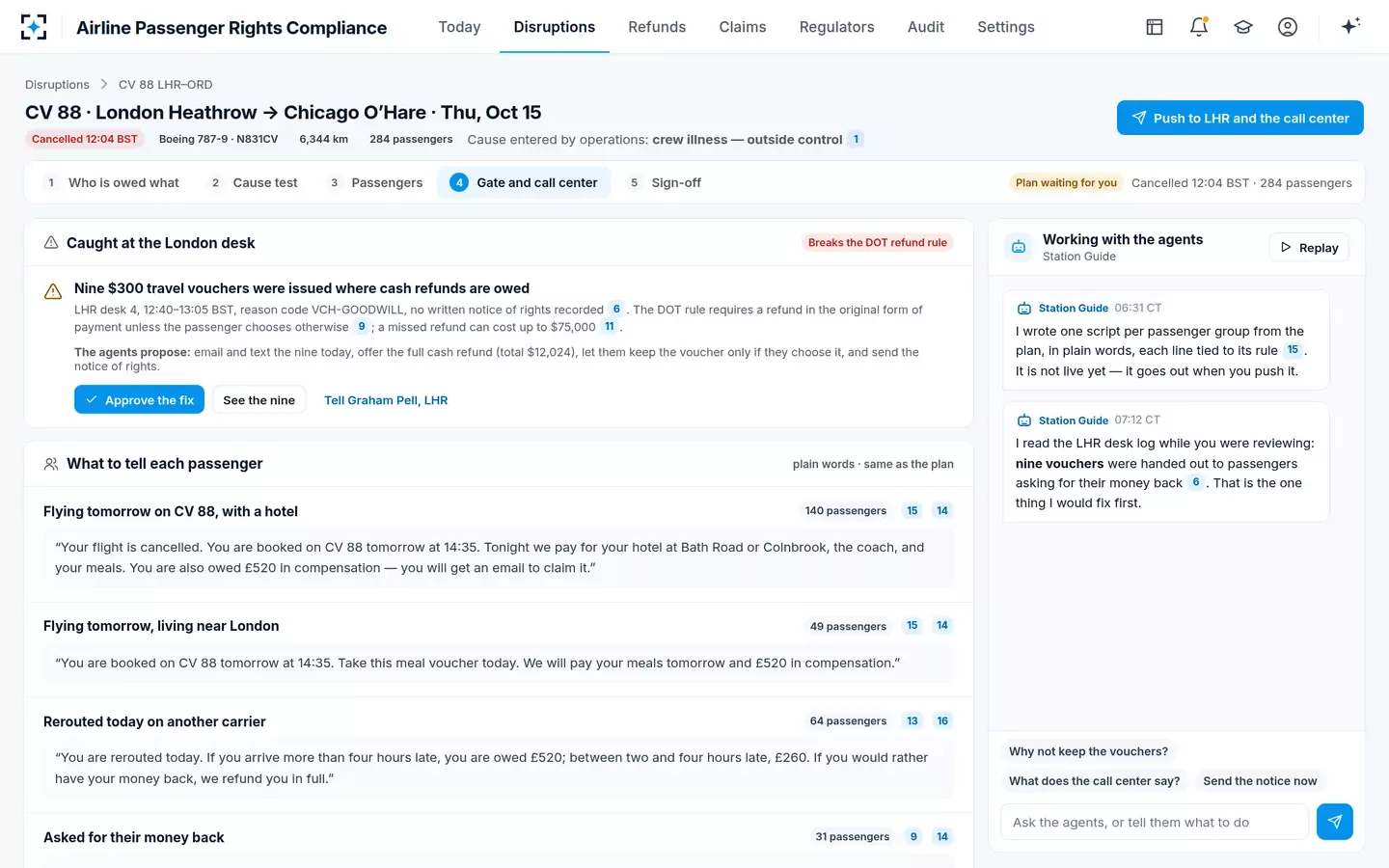The height and width of the screenshot is (868, 1389).
Task: Click the people icon beside What to tell each passenger
Action: point(51,464)
